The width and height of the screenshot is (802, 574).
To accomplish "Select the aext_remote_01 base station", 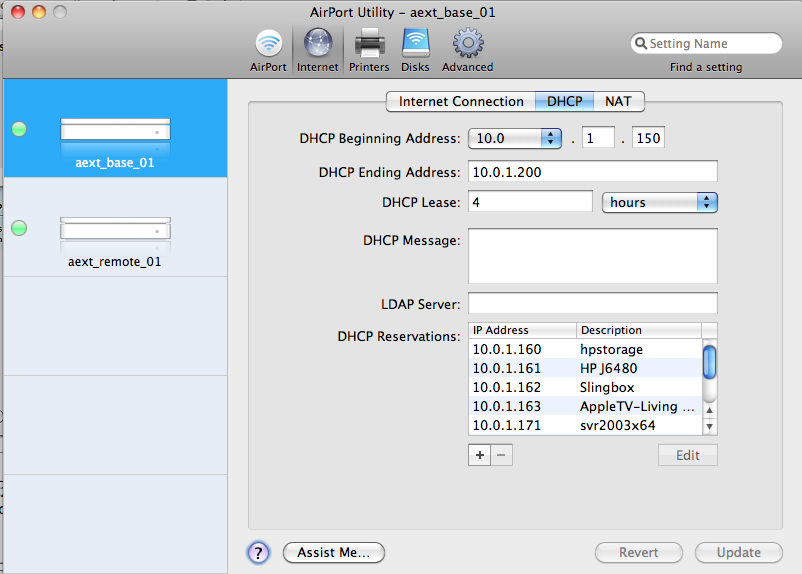I will 116,227.
